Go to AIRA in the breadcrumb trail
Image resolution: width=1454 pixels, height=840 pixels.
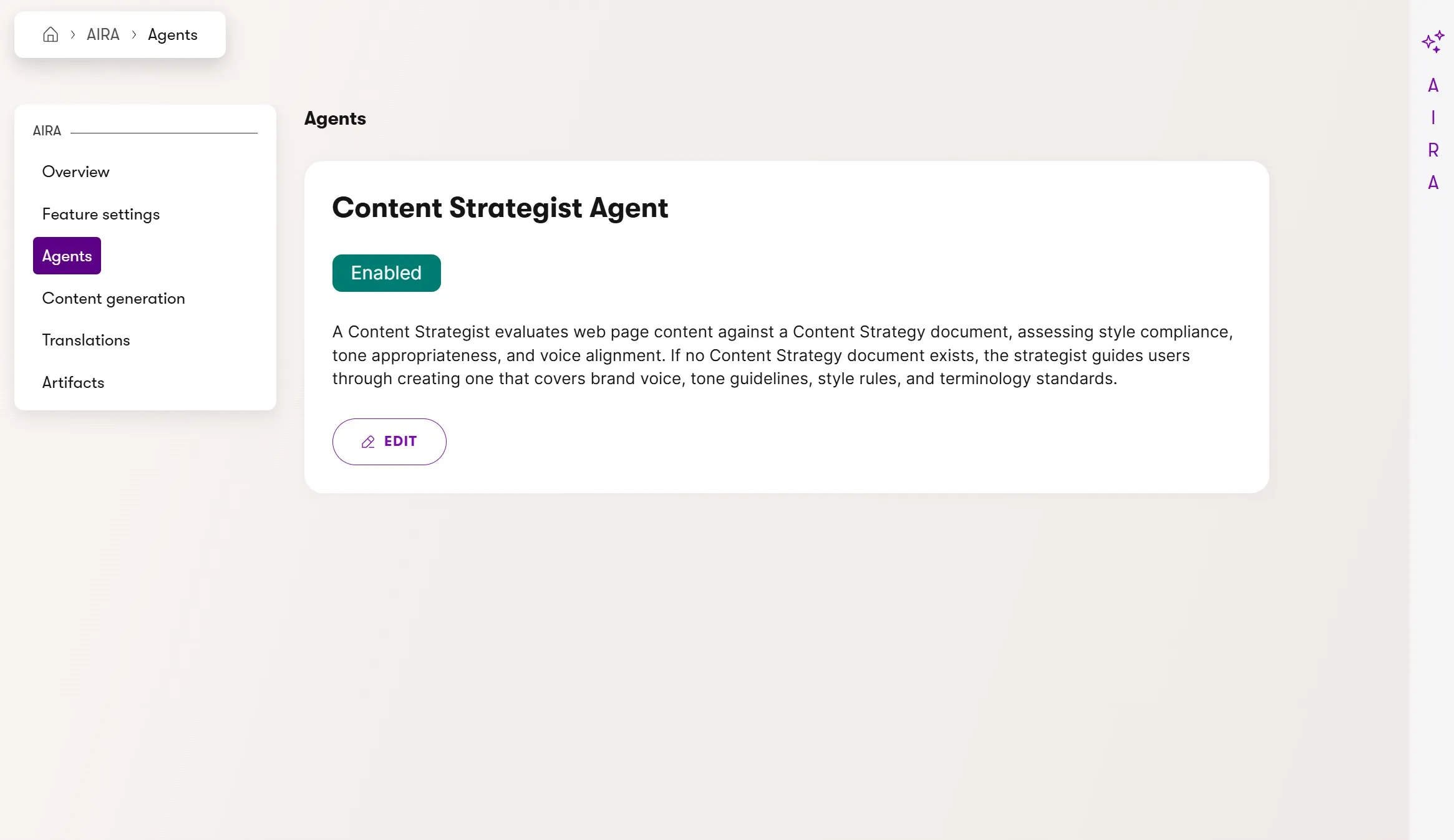coord(103,35)
